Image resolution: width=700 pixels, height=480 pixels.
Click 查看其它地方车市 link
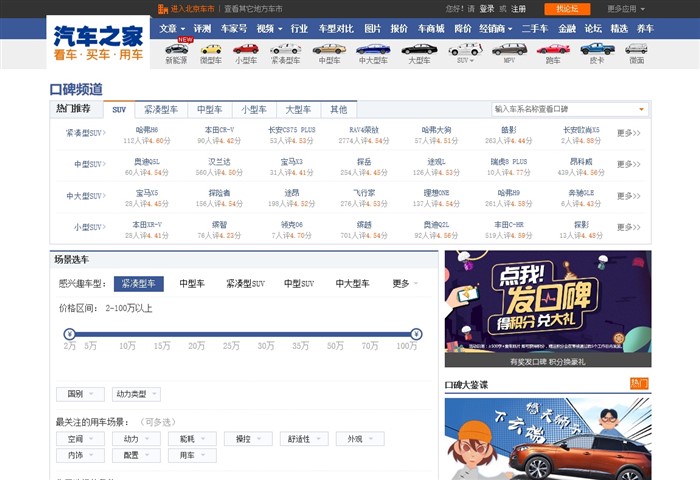point(253,8)
